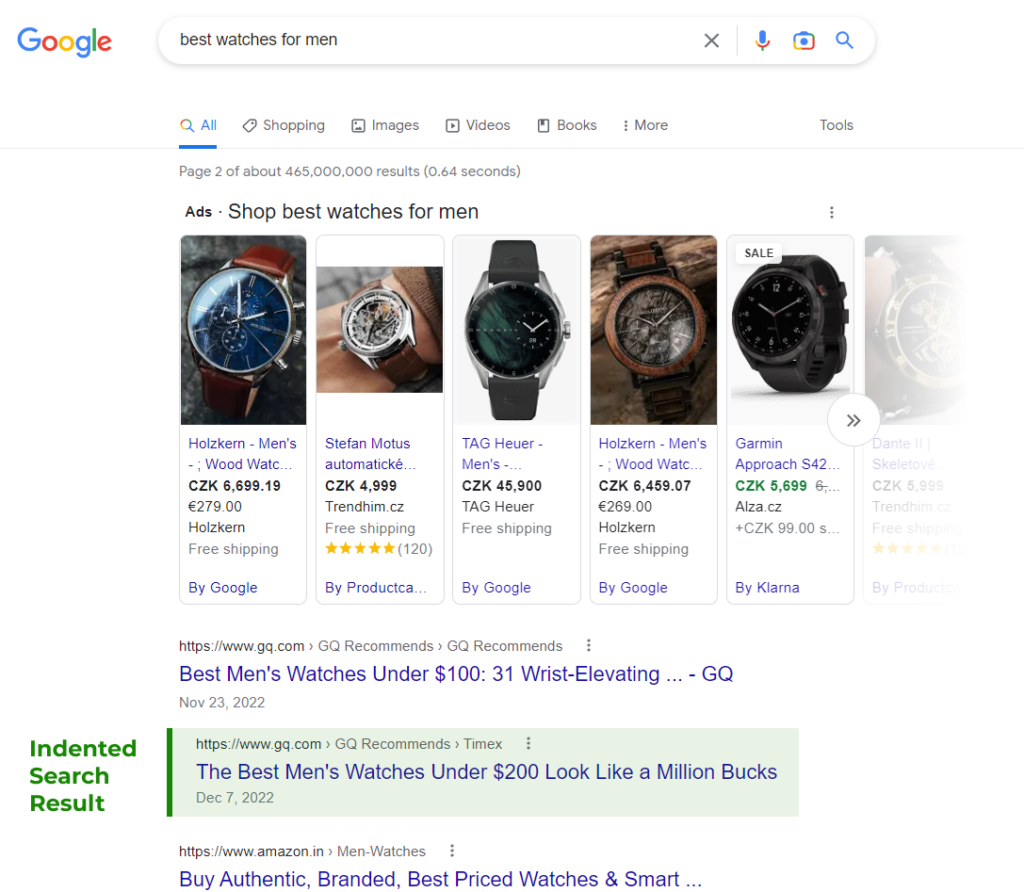Start a voice search with the microphone icon
This screenshot has width=1024, height=892.
[762, 40]
